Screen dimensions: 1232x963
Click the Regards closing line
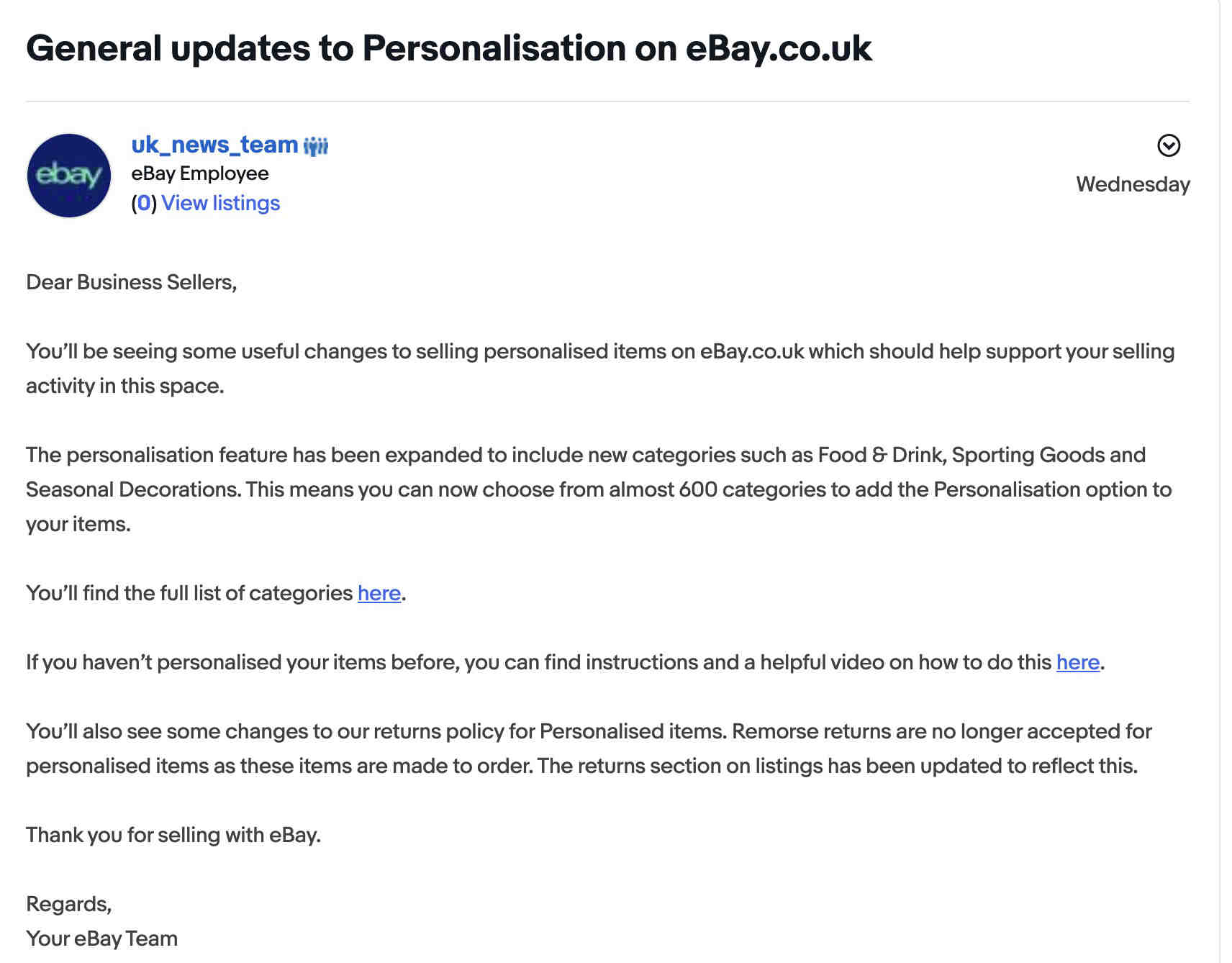click(x=69, y=904)
